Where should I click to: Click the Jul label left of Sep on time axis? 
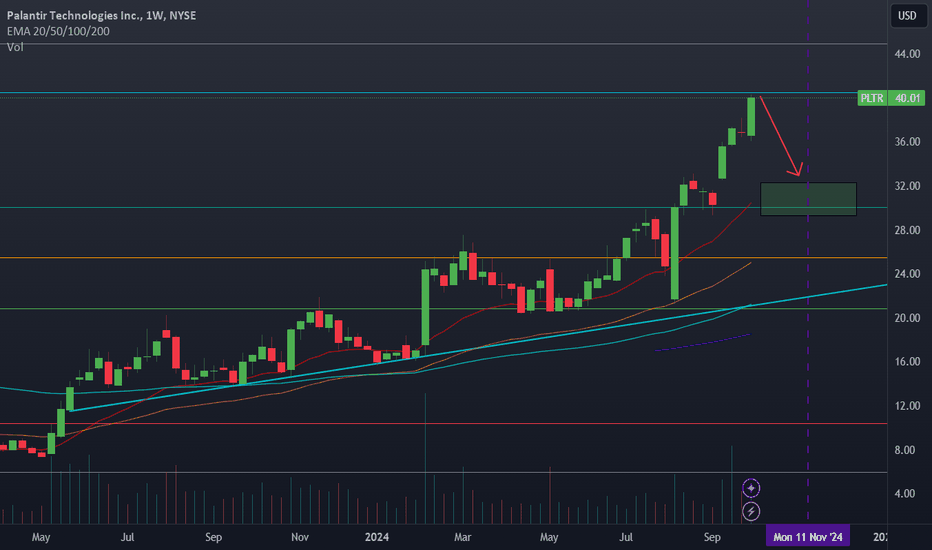tap(127, 537)
